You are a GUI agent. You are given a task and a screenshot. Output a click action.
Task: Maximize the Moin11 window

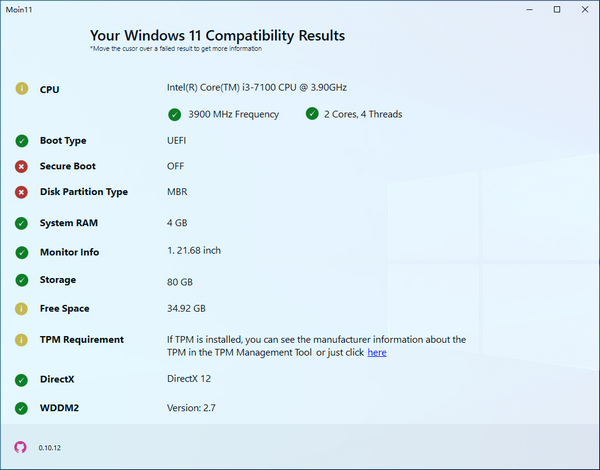557,10
